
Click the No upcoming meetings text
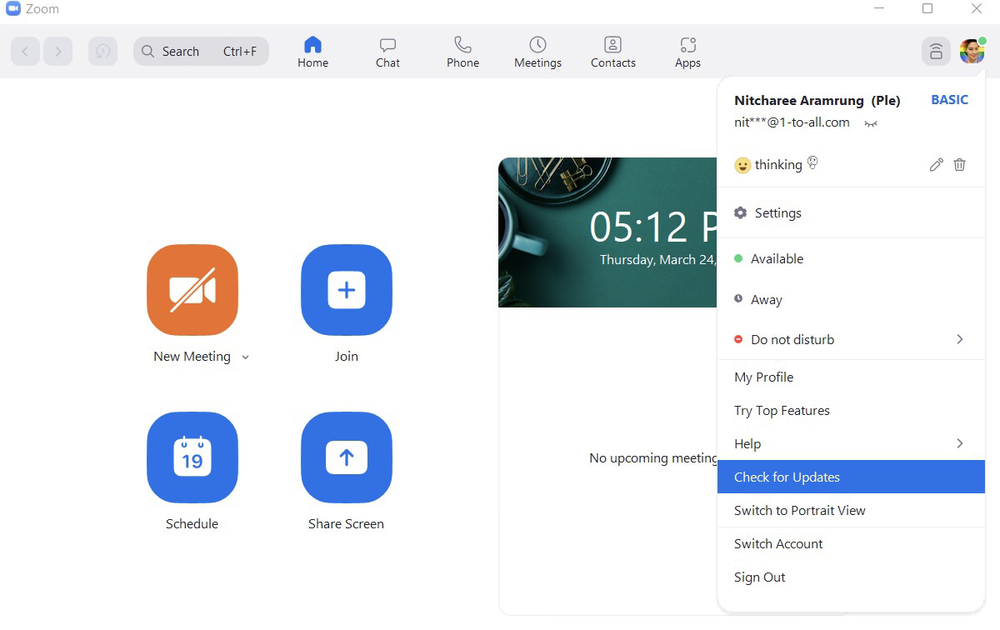653,458
